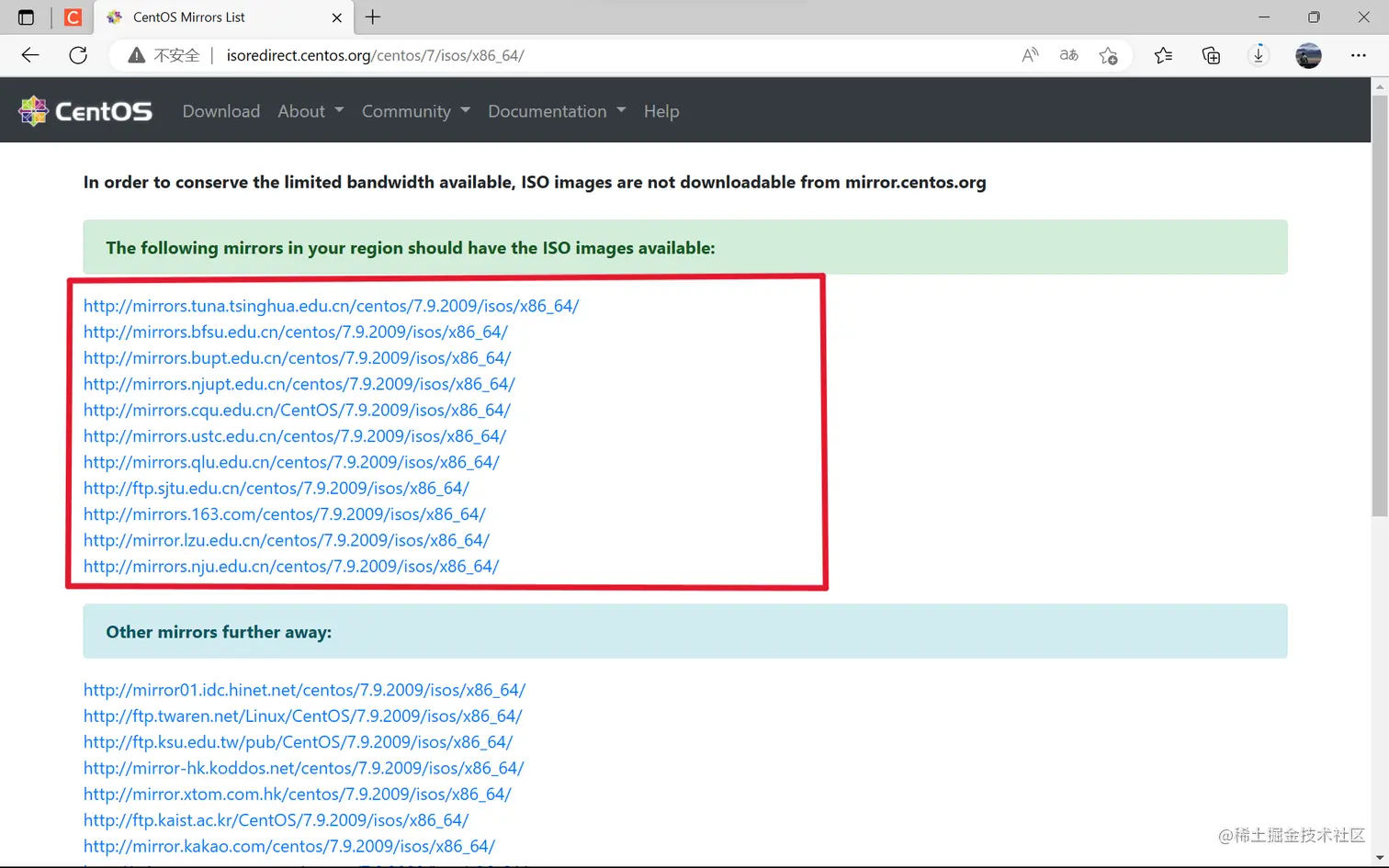Click the CentOS logo
1389x868 pixels.
pos(85,111)
